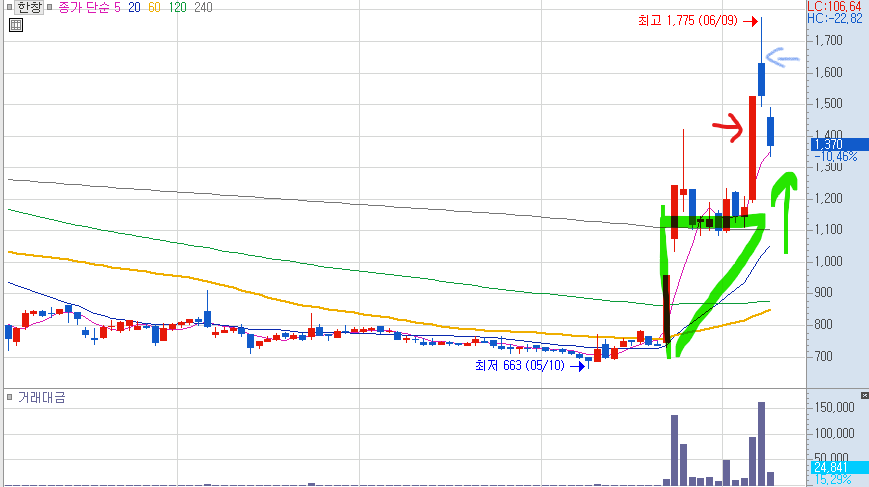869x487 pixels.
Task: Click the LC:106.64 readout
Action: point(834,7)
